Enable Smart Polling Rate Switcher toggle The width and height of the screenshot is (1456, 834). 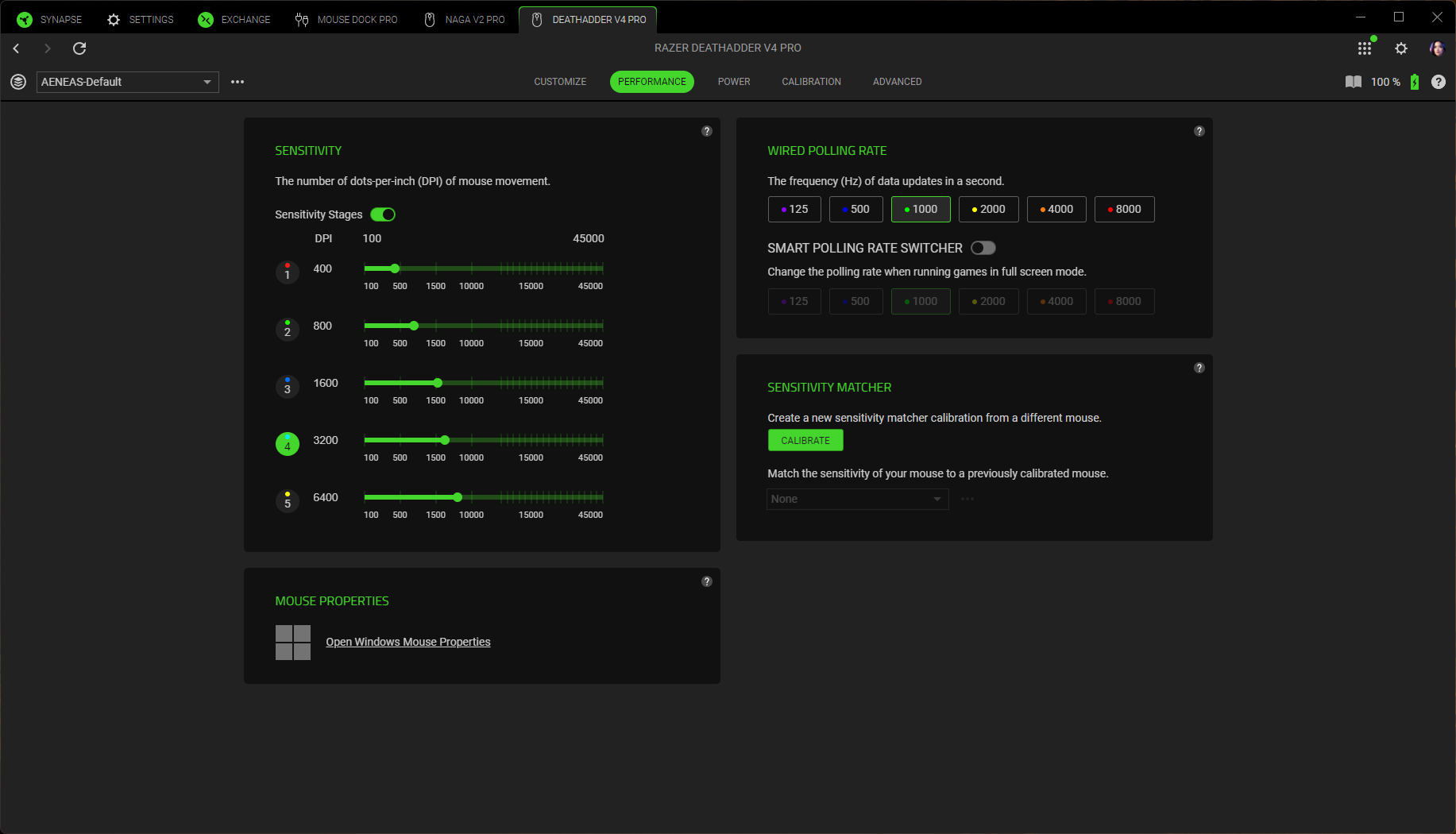coord(983,248)
